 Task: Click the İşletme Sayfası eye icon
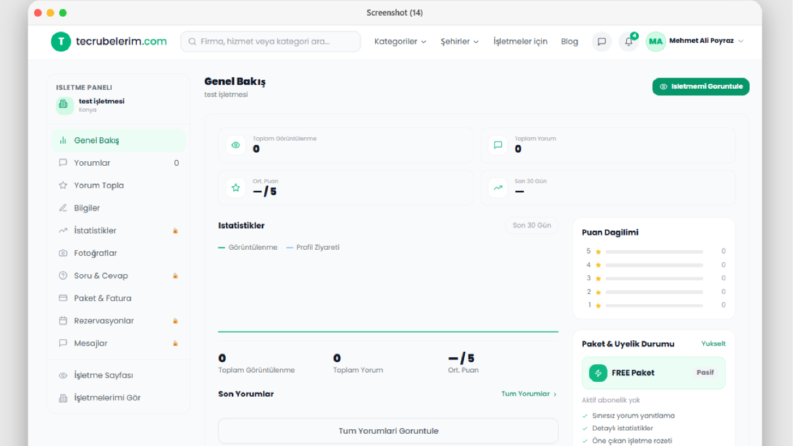(63, 375)
